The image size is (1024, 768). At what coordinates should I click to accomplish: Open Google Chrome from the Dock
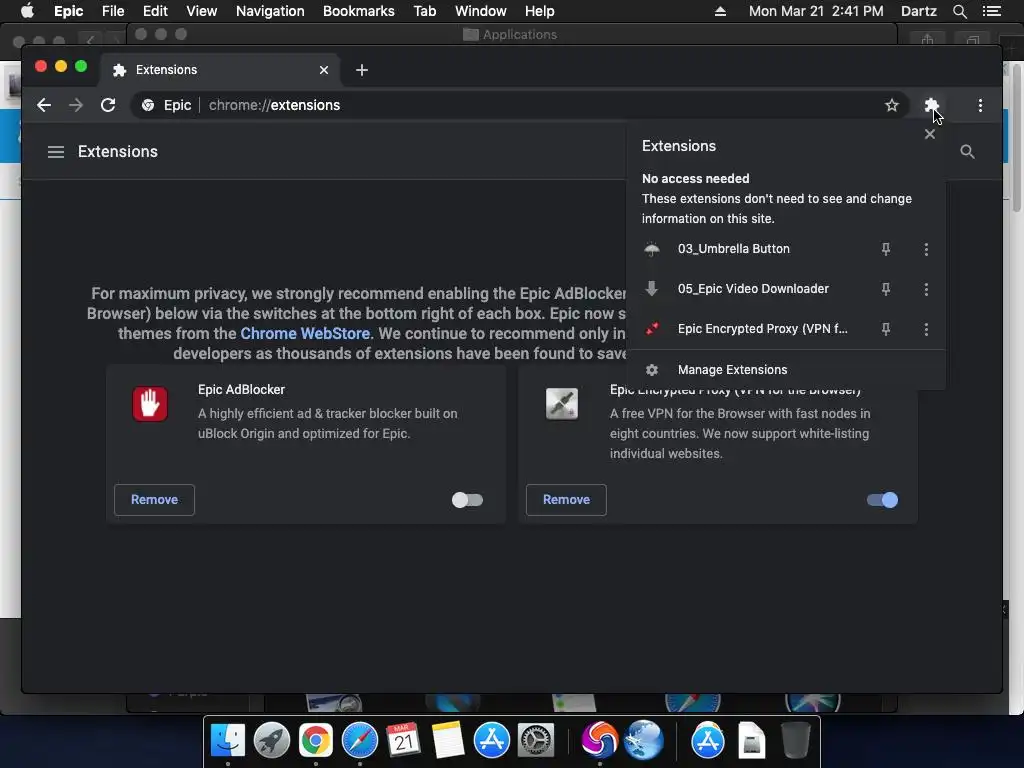[315, 741]
